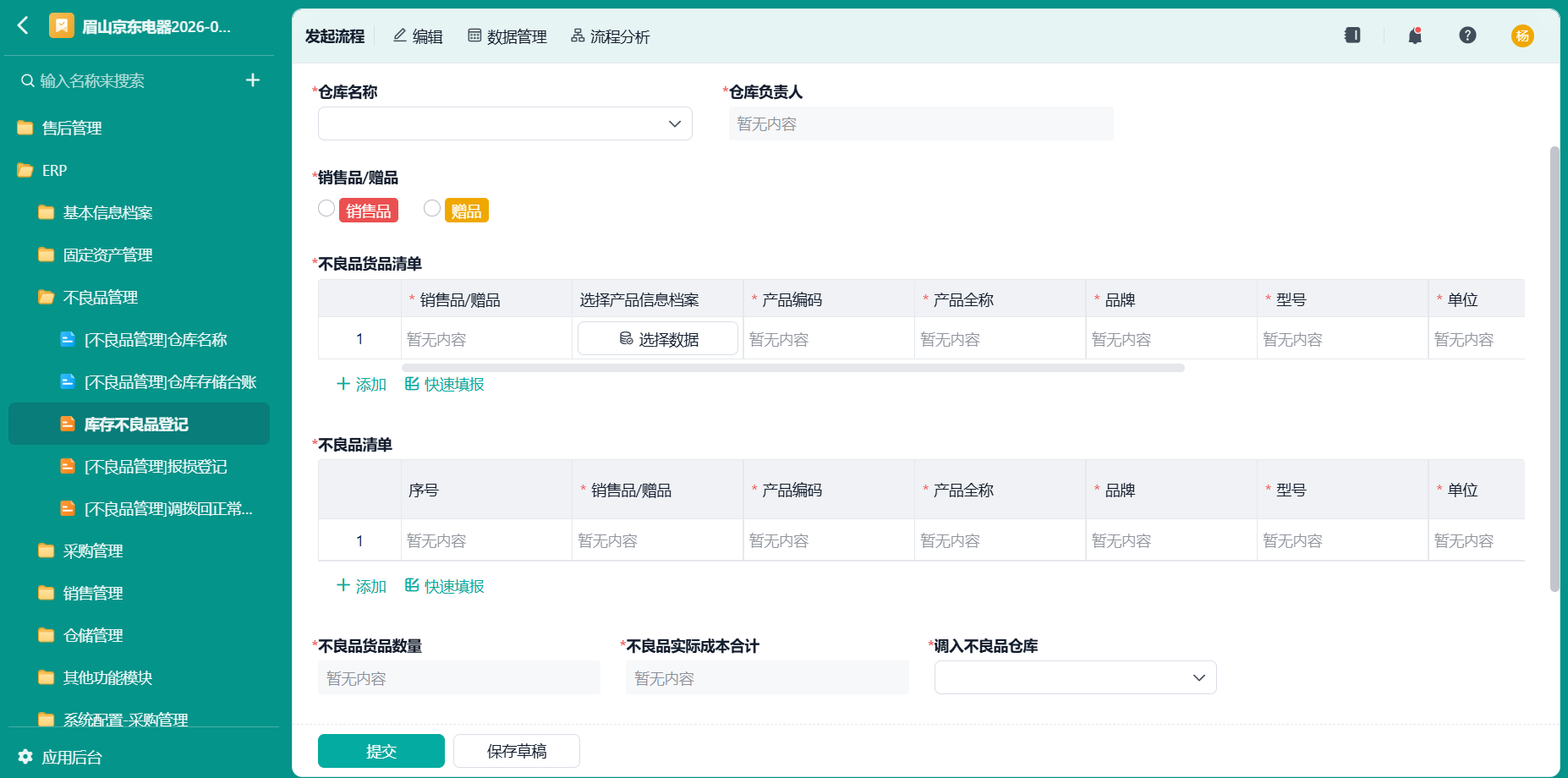Screen dimensions: 1568x778
Task: Click the 不良品实际成本合计 field
Action: pyautogui.click(x=767, y=678)
